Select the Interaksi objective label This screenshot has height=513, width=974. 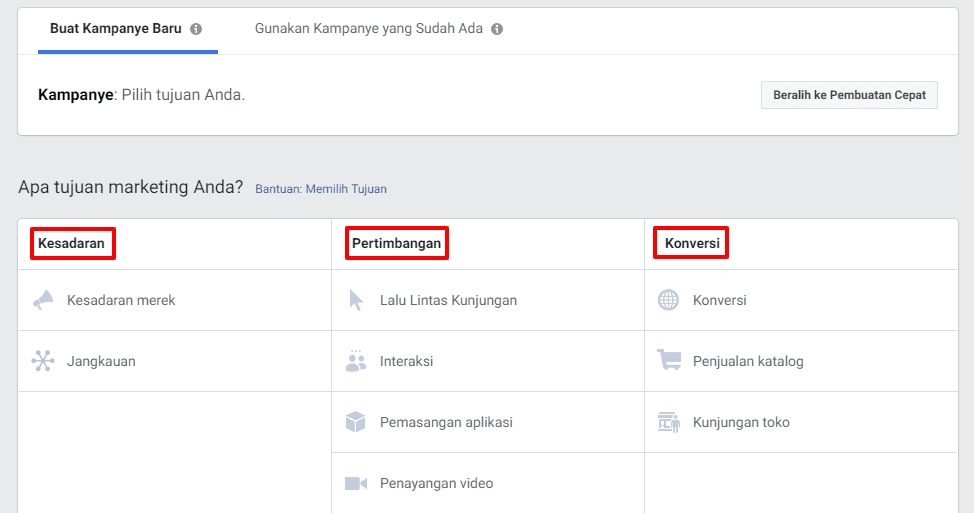[406, 361]
